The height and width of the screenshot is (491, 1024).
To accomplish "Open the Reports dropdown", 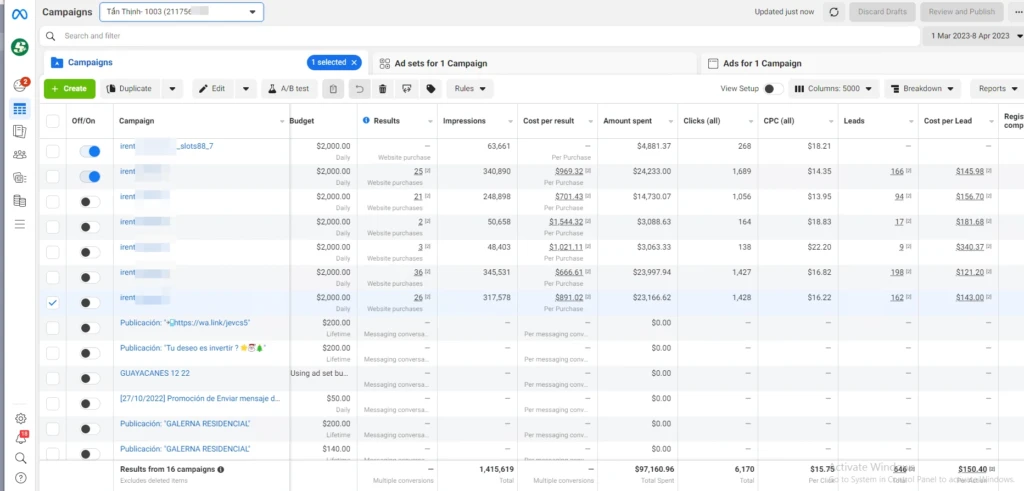I will [x=997, y=89].
